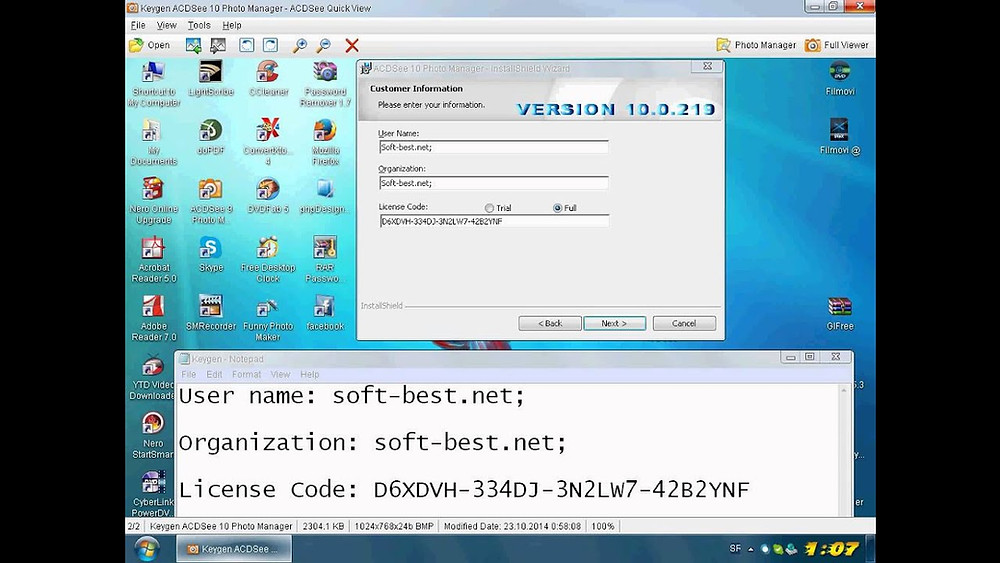Click the Nero StartSmart desktop icon
The height and width of the screenshot is (563, 1000).
tap(152, 436)
